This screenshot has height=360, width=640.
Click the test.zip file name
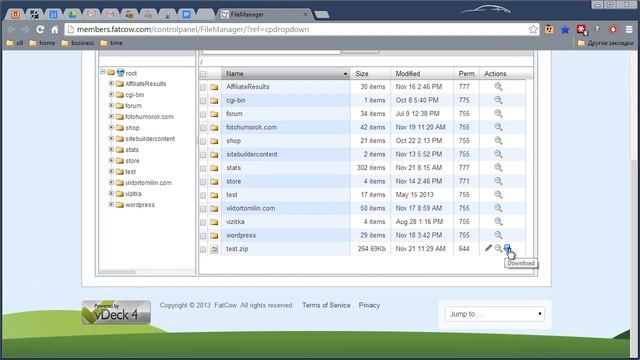click(237, 249)
